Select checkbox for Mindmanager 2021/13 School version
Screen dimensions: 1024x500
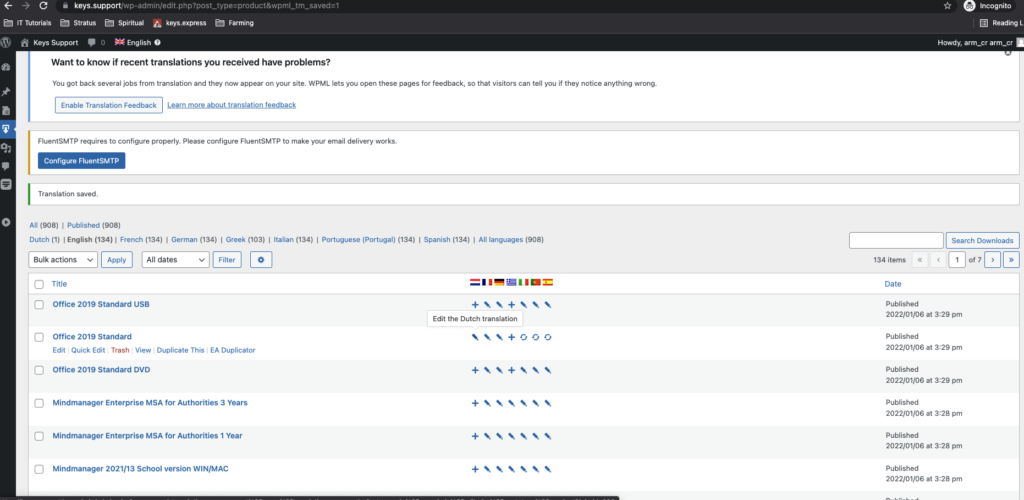coord(39,469)
